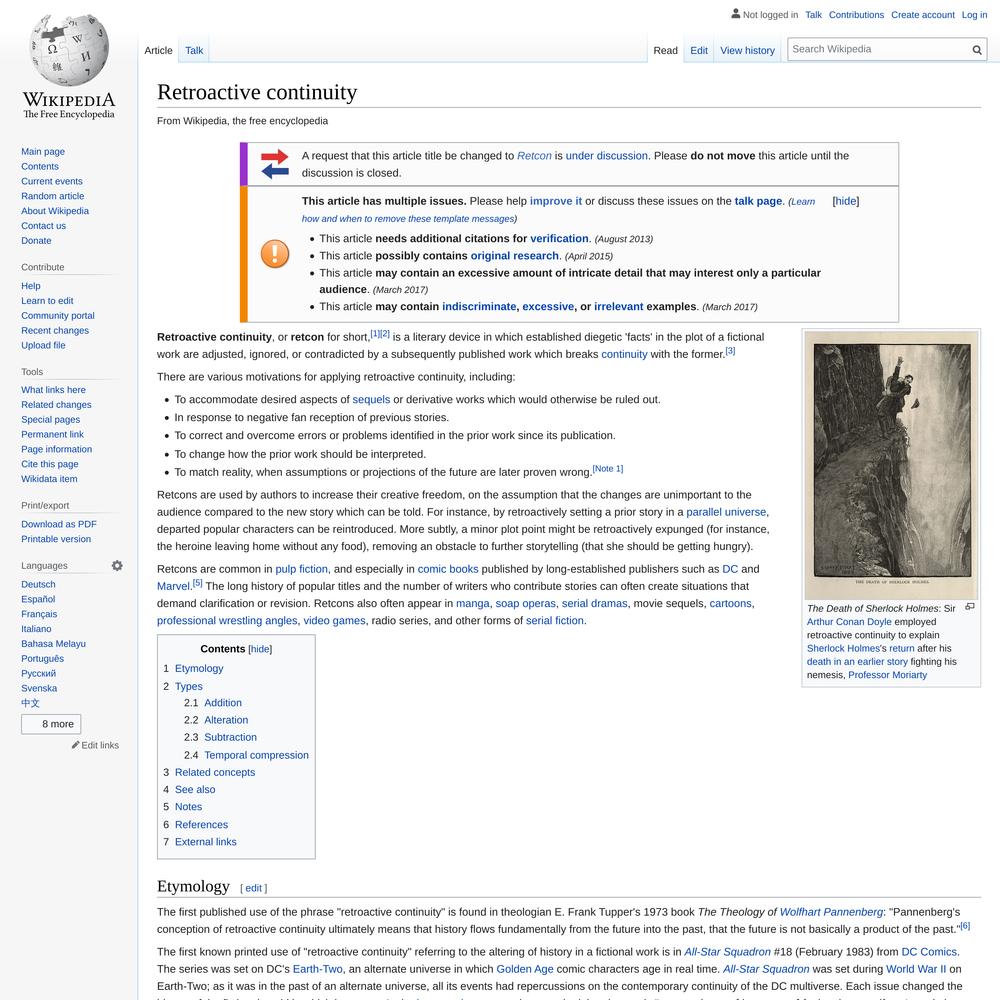The width and height of the screenshot is (1000, 1000).
Task: Jump to Subtraction in the contents
Action: pyautogui.click(x=230, y=737)
